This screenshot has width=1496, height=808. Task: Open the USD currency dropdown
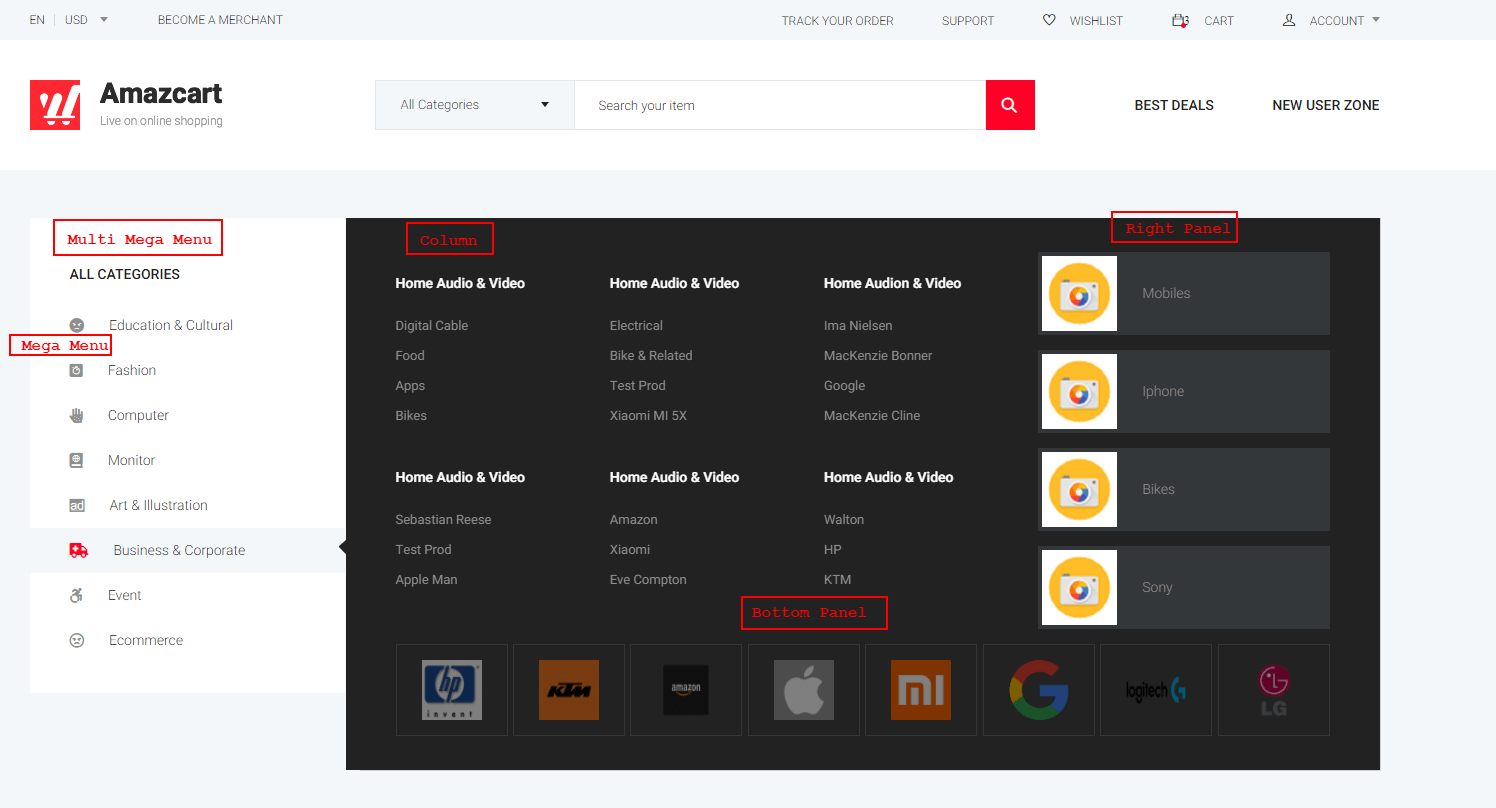tap(86, 20)
